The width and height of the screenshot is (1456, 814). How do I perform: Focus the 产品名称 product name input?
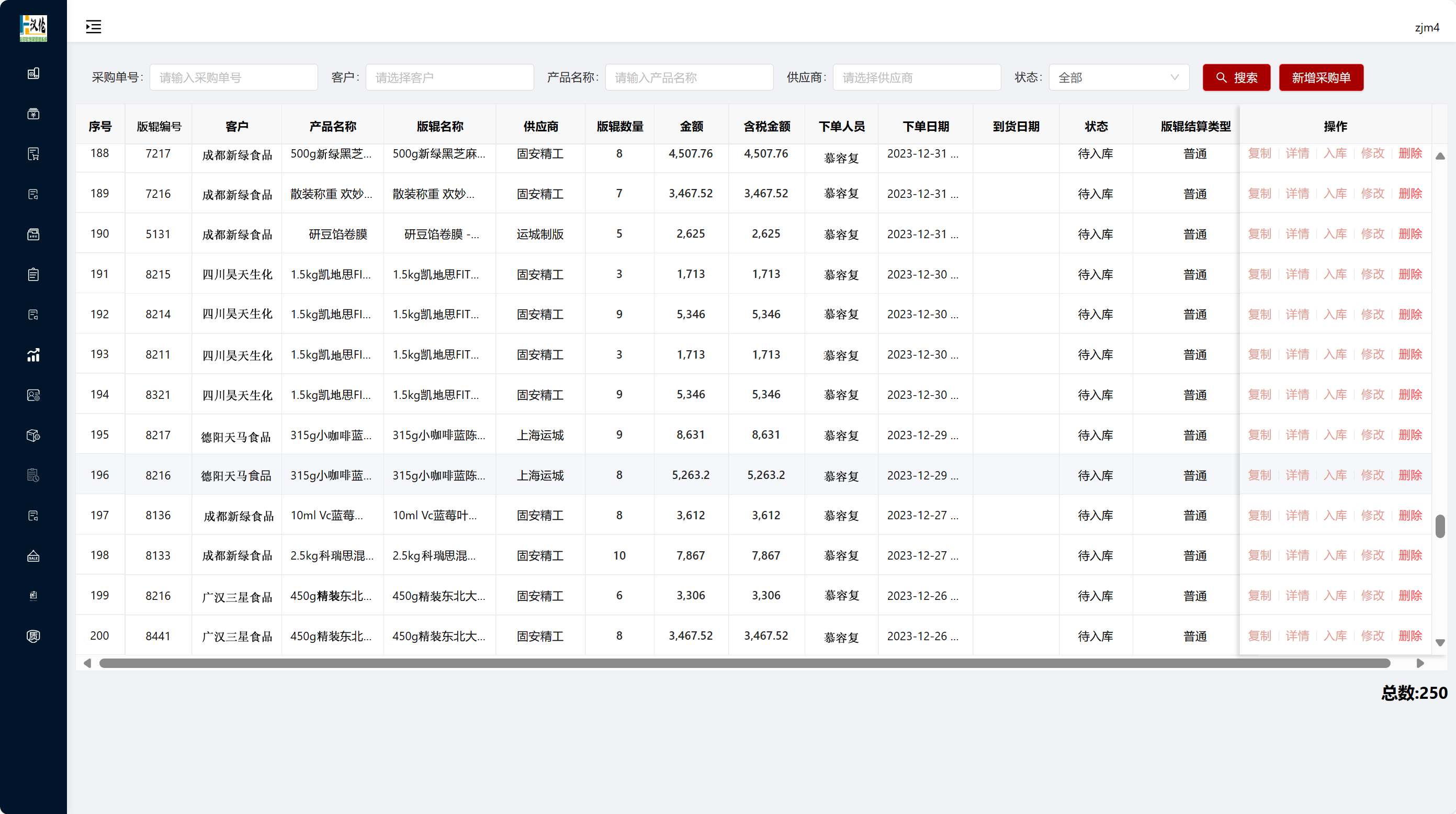[689, 77]
